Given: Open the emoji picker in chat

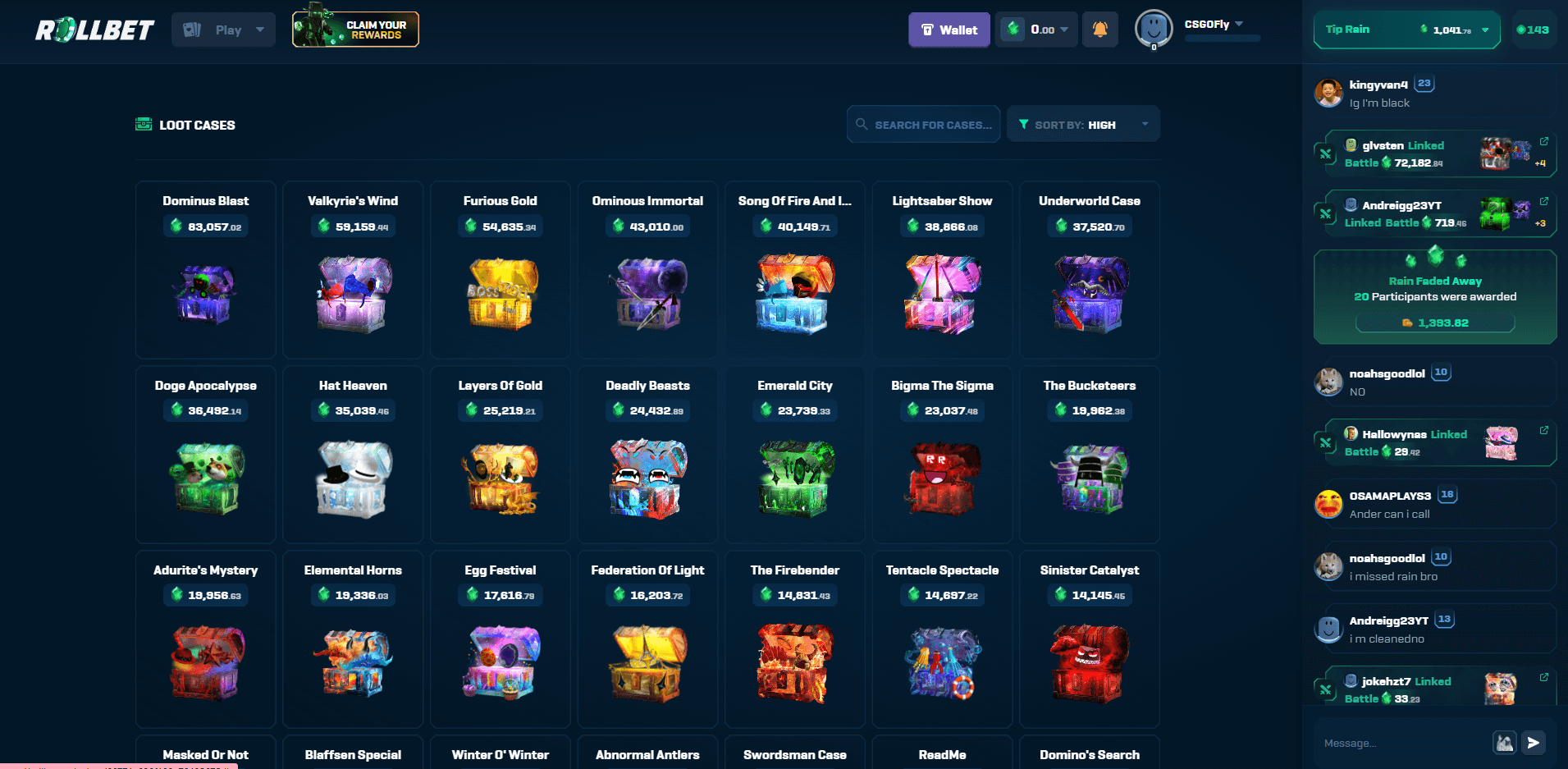Looking at the screenshot, I should (x=1504, y=743).
